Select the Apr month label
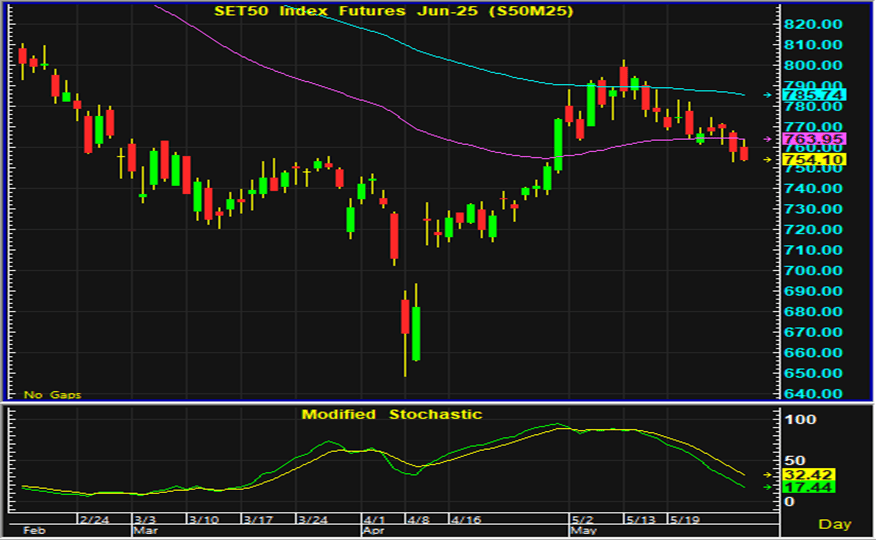 (377, 533)
